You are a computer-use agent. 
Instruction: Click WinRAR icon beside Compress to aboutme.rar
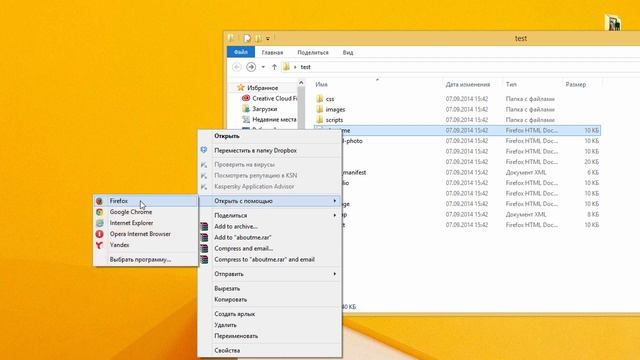[204, 259]
